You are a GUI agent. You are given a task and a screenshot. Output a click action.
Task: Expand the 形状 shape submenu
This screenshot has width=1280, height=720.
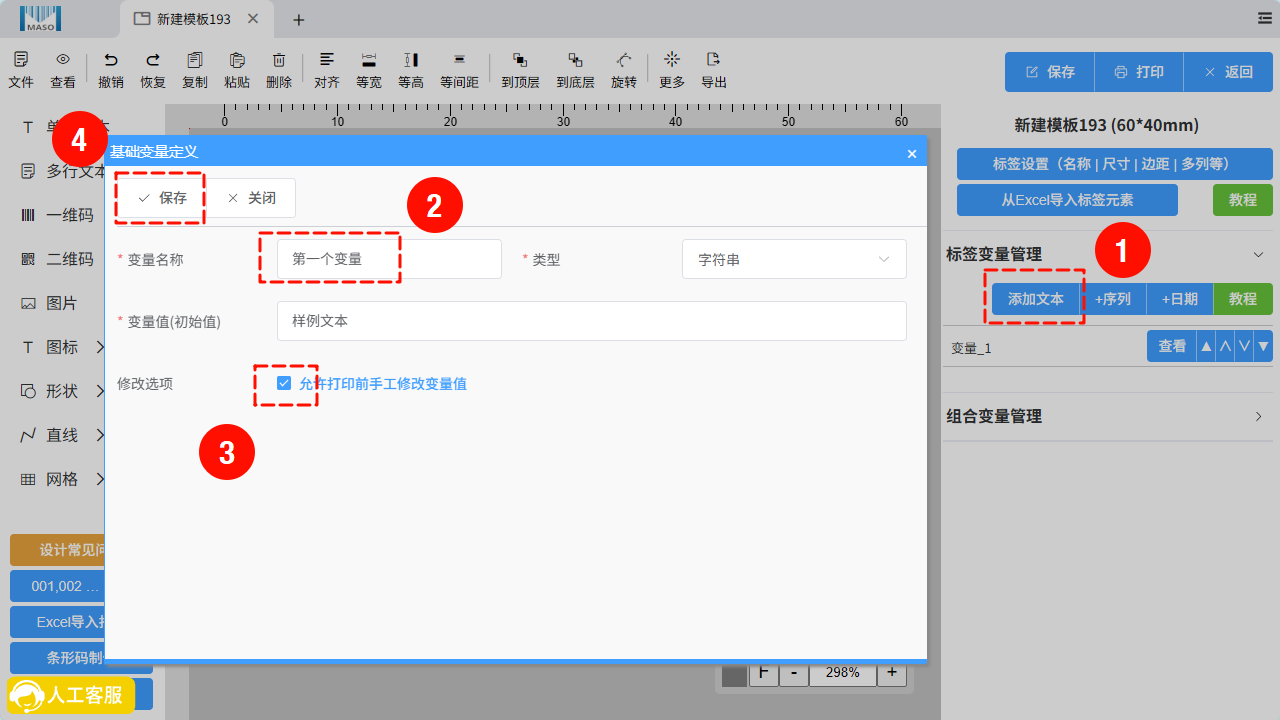point(101,391)
